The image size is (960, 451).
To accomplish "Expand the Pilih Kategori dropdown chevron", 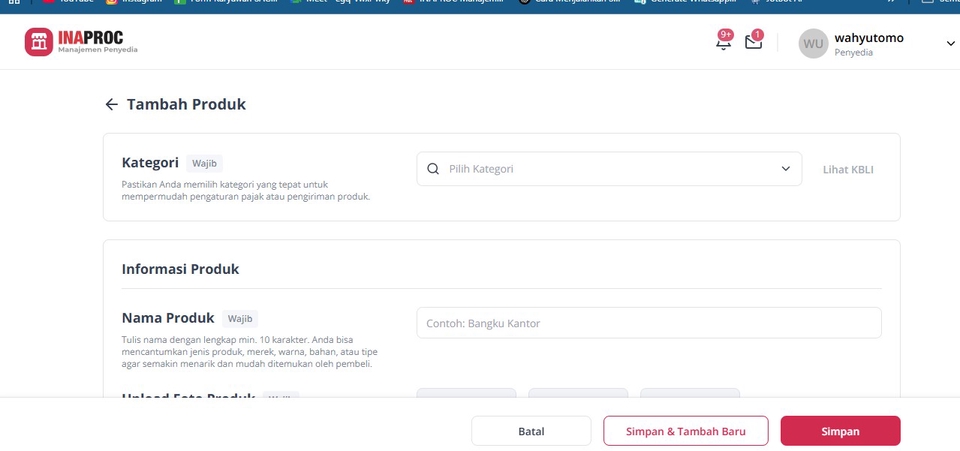I will 786,169.
